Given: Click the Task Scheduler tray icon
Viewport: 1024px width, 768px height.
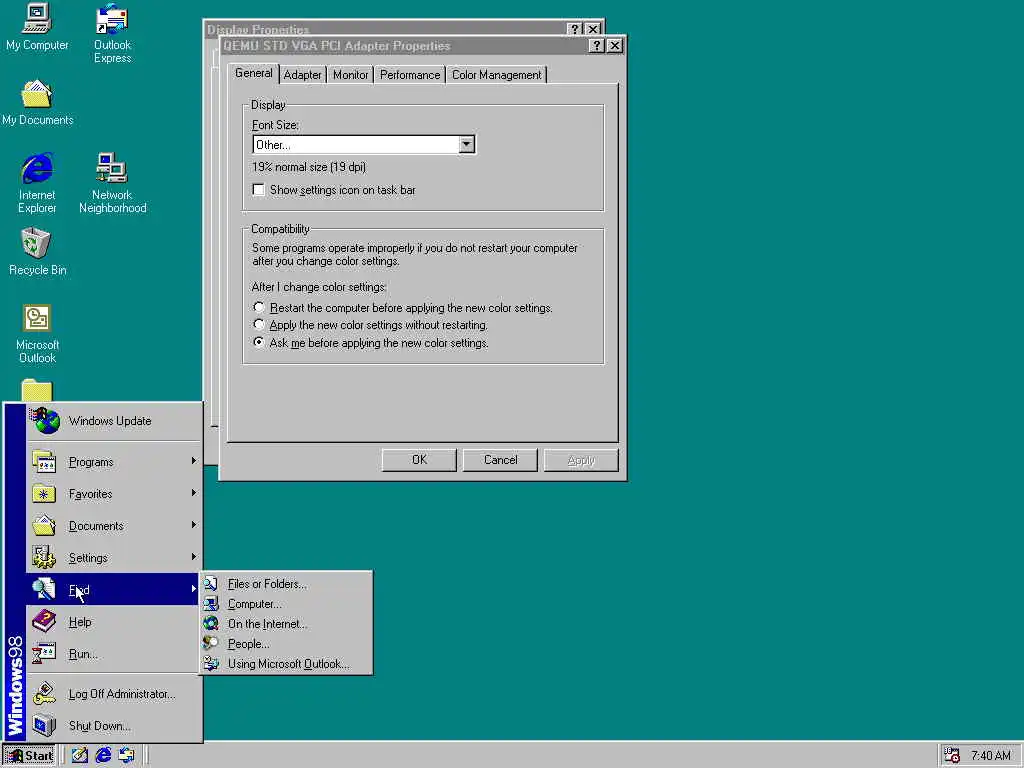Looking at the screenshot, I should pos(952,756).
